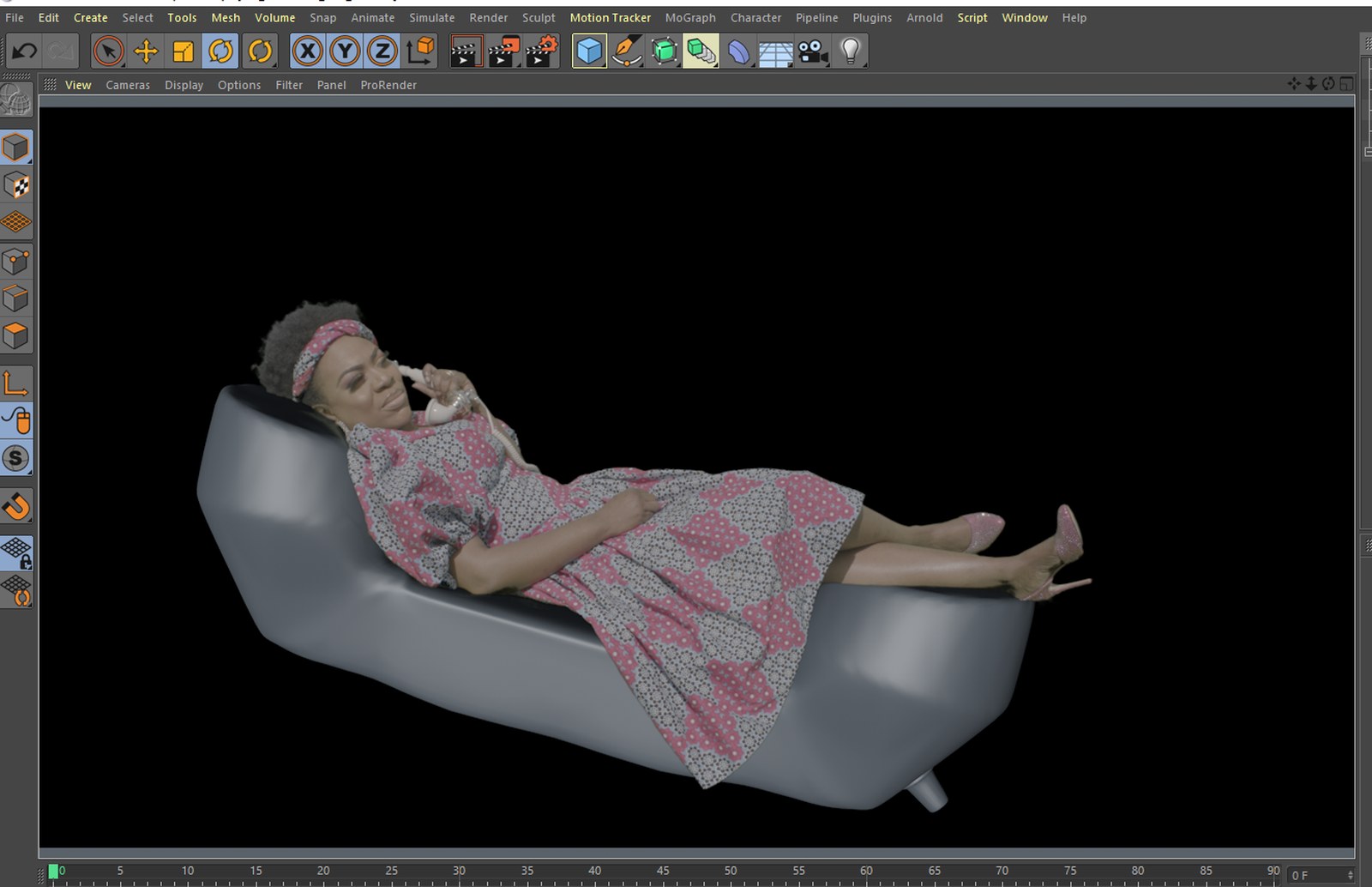Toggle the Z axis lock
Screen dimensions: 1372x887
click(382, 51)
